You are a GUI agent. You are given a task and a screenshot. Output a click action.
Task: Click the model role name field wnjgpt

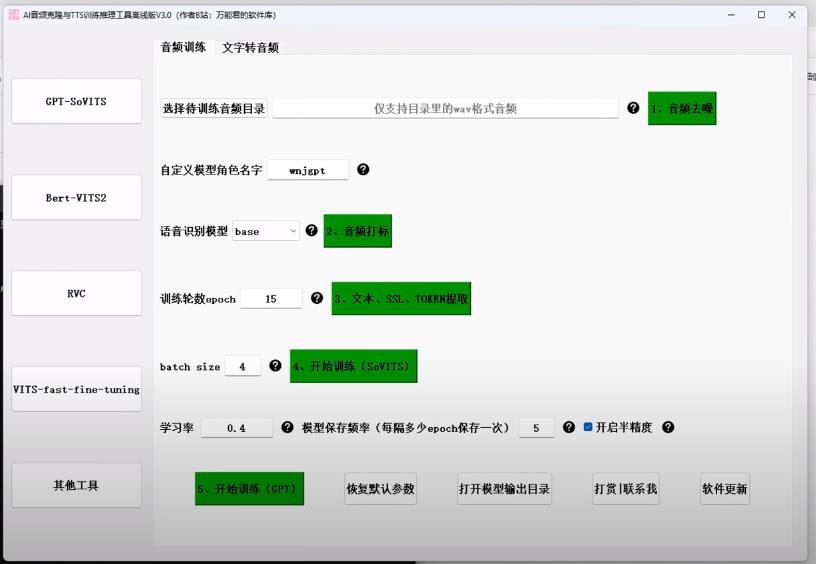pos(308,170)
